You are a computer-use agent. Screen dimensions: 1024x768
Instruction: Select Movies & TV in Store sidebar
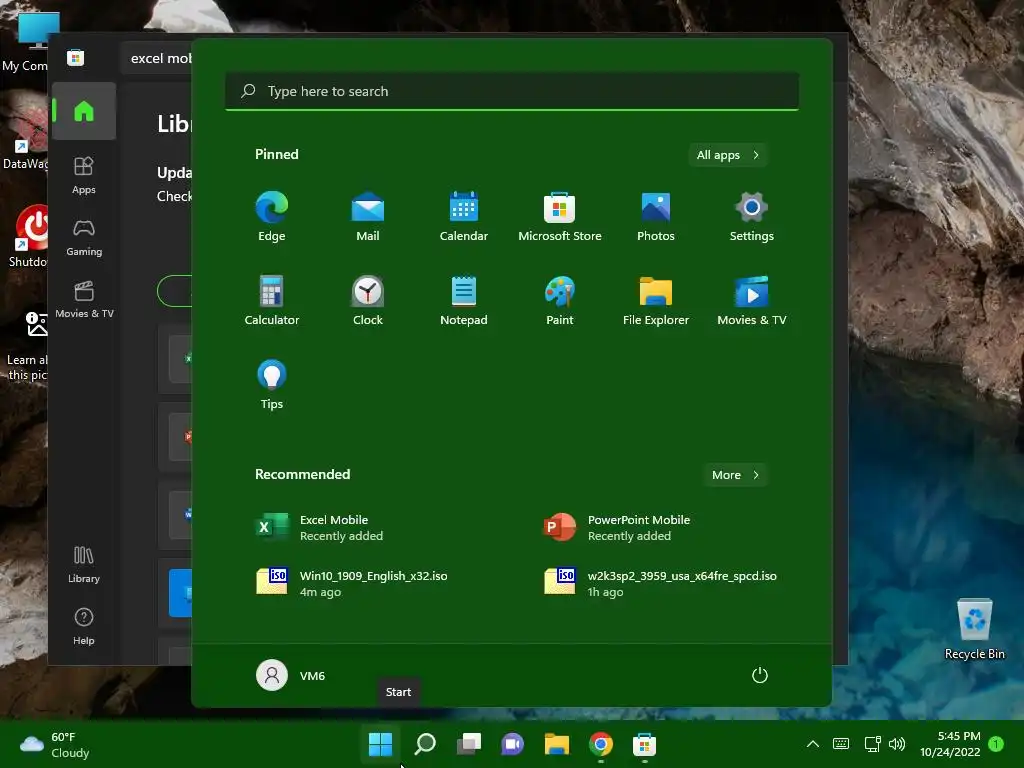click(84, 299)
